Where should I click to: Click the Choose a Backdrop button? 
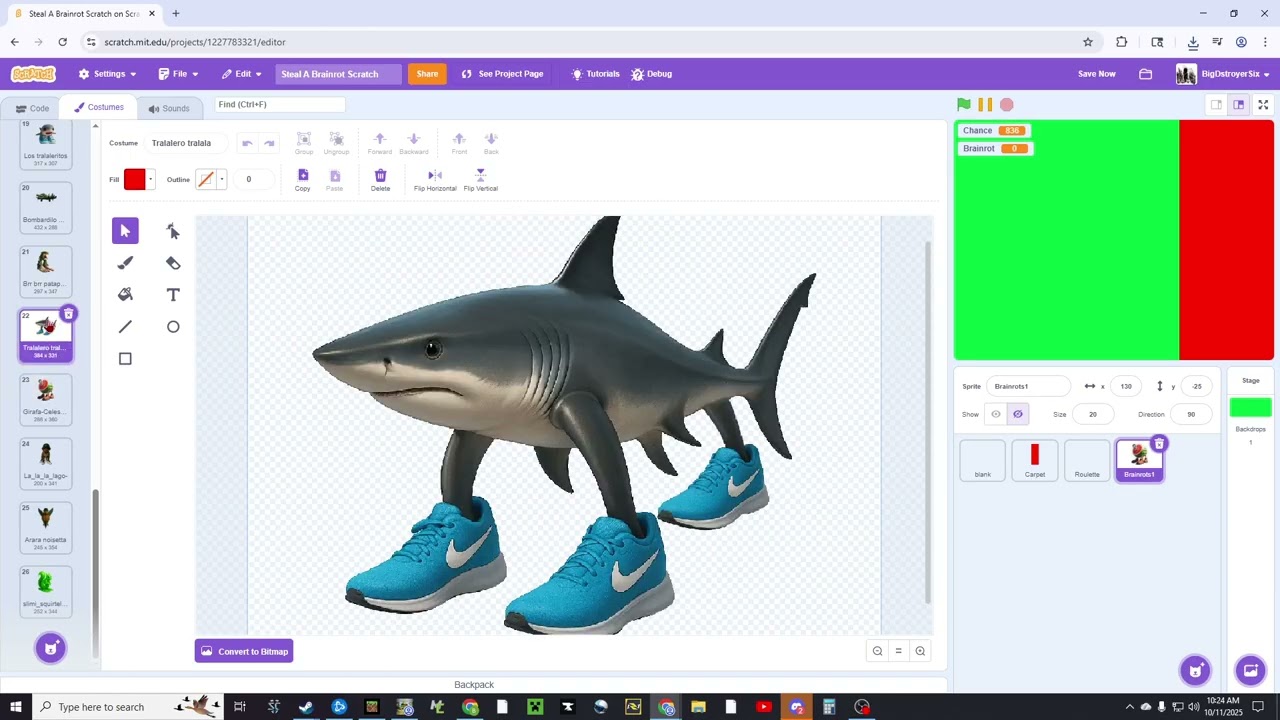click(1250, 670)
